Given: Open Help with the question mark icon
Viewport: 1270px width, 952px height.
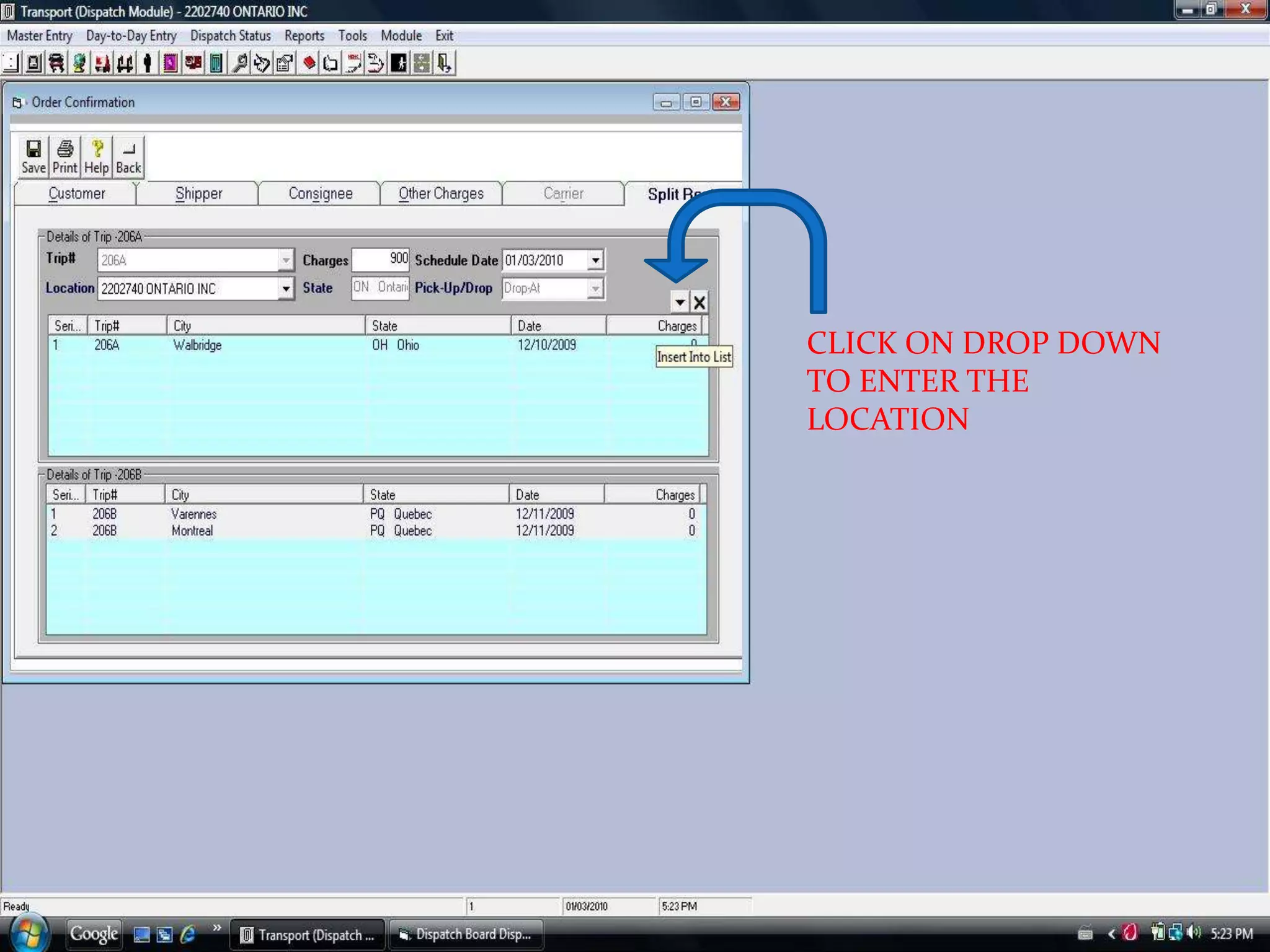Looking at the screenshot, I should pos(97,157).
